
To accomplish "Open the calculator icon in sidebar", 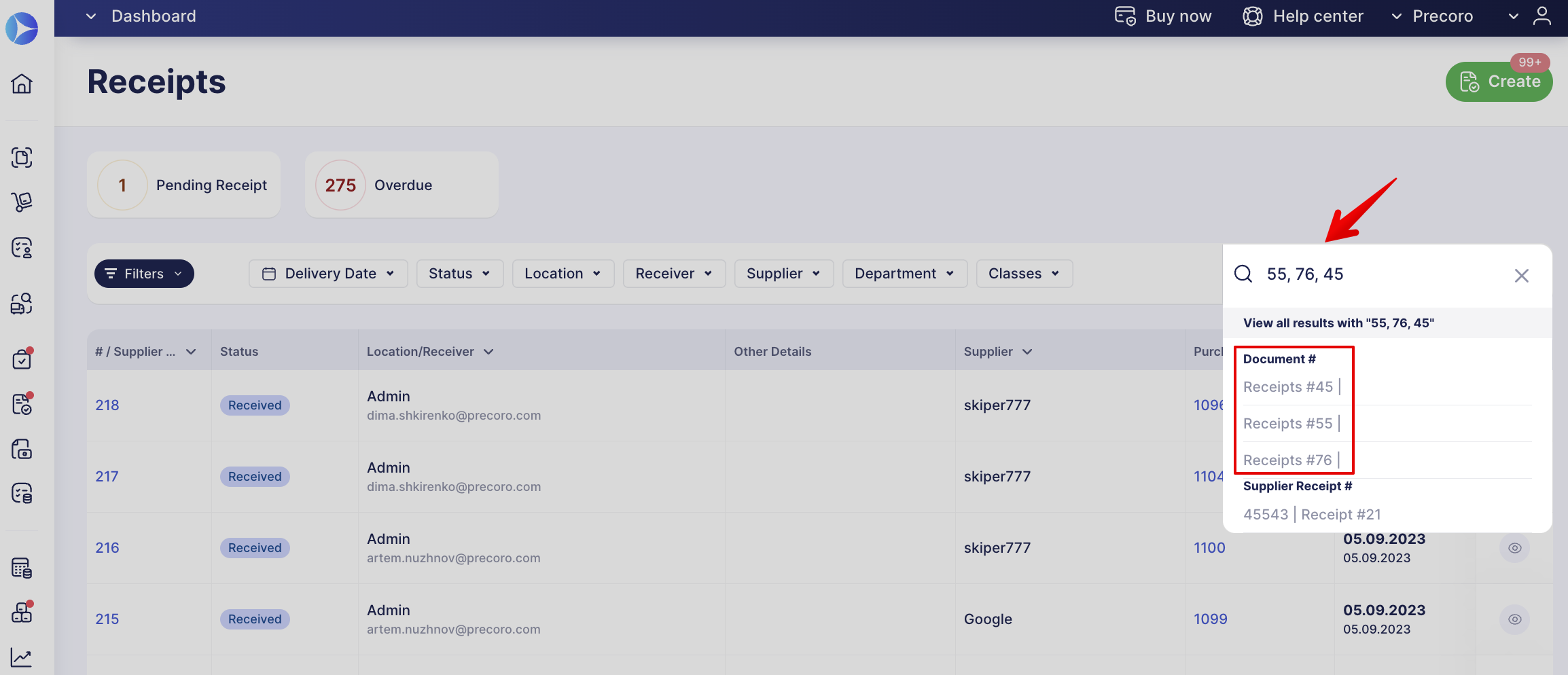I will point(22,568).
